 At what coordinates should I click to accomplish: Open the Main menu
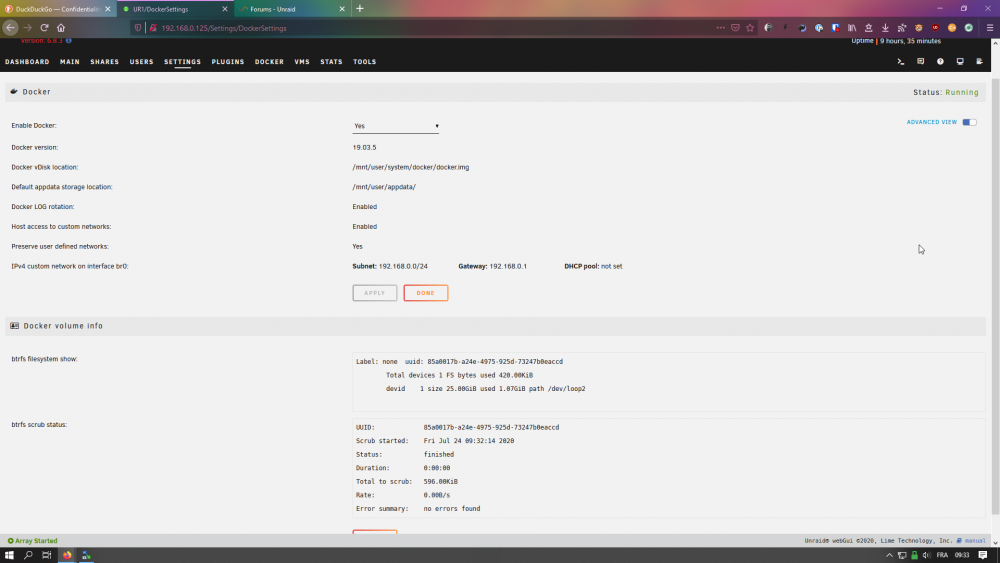click(70, 62)
